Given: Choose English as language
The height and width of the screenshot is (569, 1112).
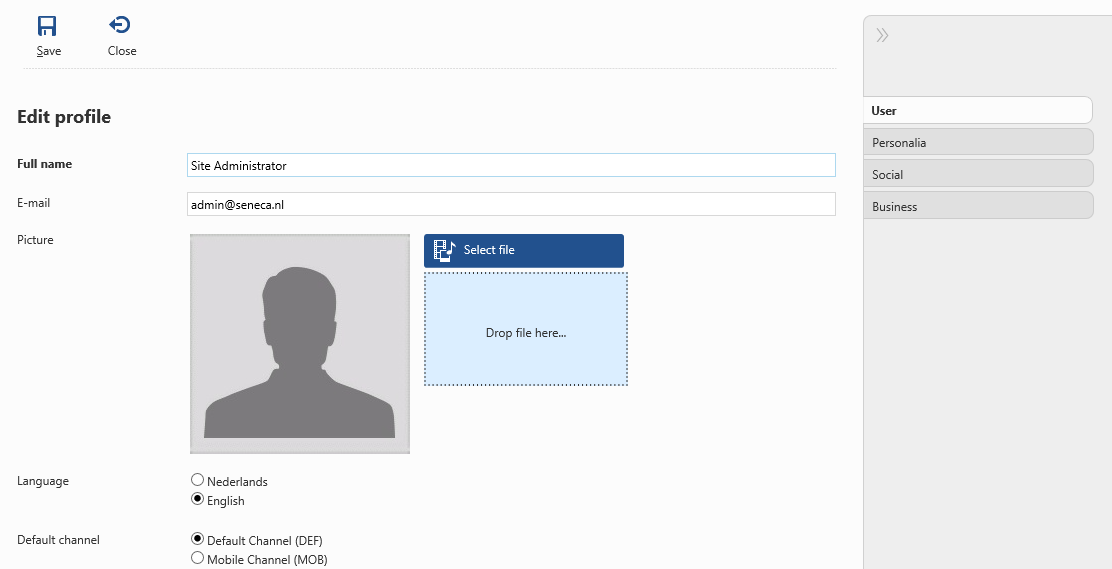Looking at the screenshot, I should point(198,499).
